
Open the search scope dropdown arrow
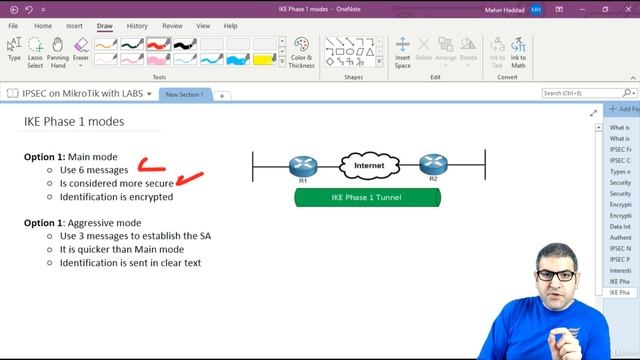point(633,93)
